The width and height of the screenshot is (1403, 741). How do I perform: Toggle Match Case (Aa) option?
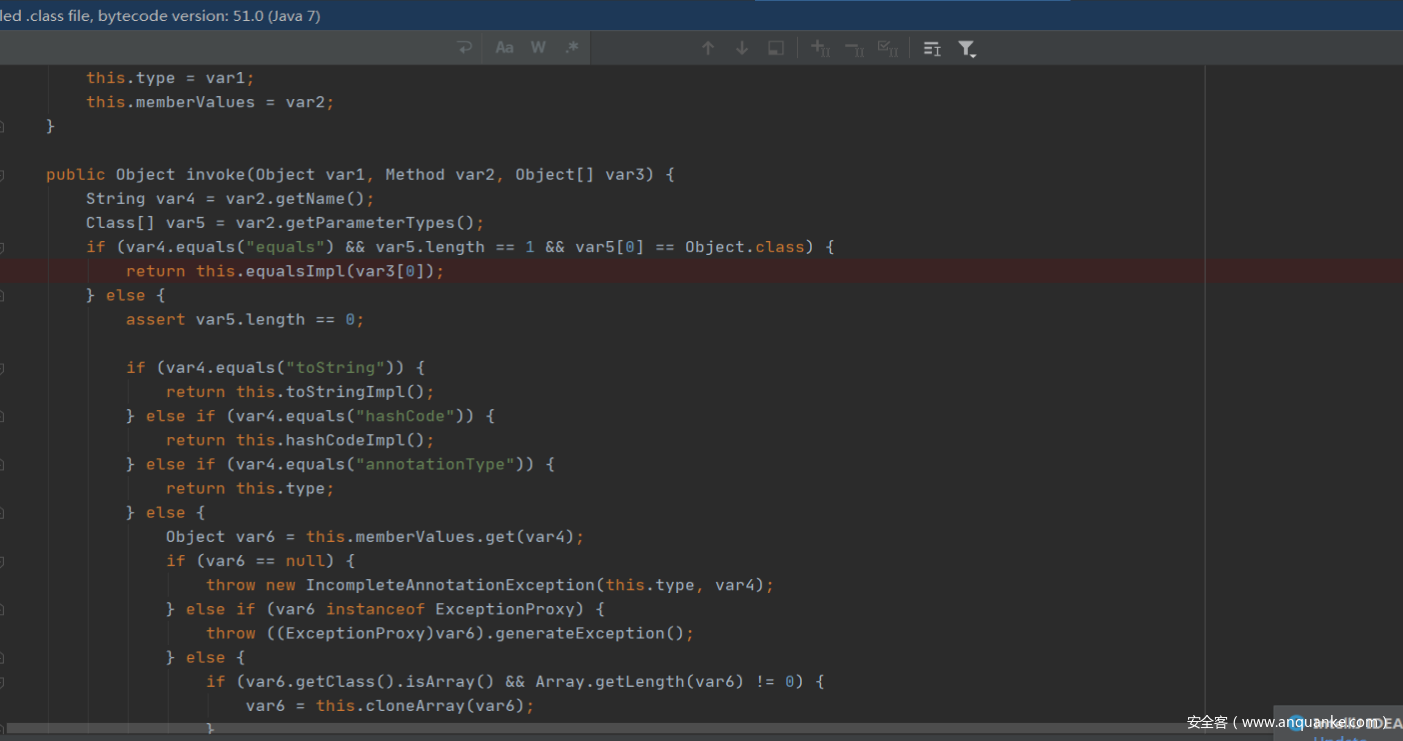tap(505, 48)
